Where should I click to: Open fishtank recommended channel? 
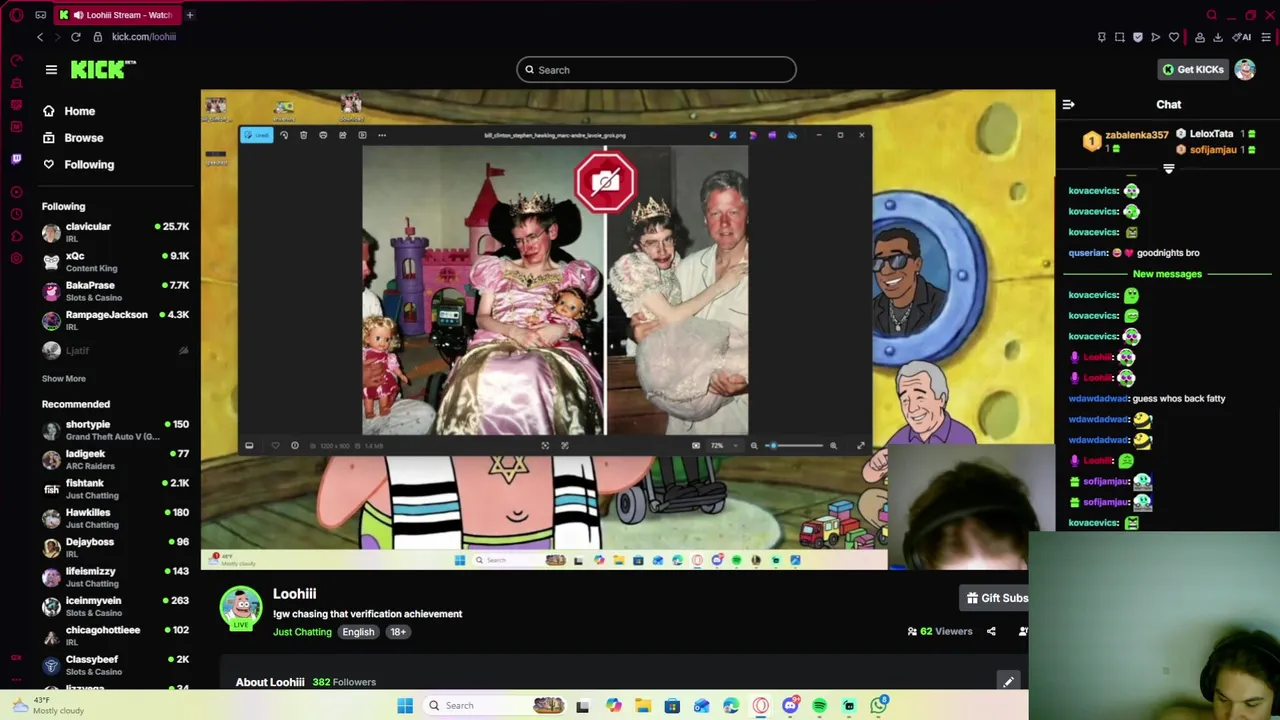coord(115,489)
